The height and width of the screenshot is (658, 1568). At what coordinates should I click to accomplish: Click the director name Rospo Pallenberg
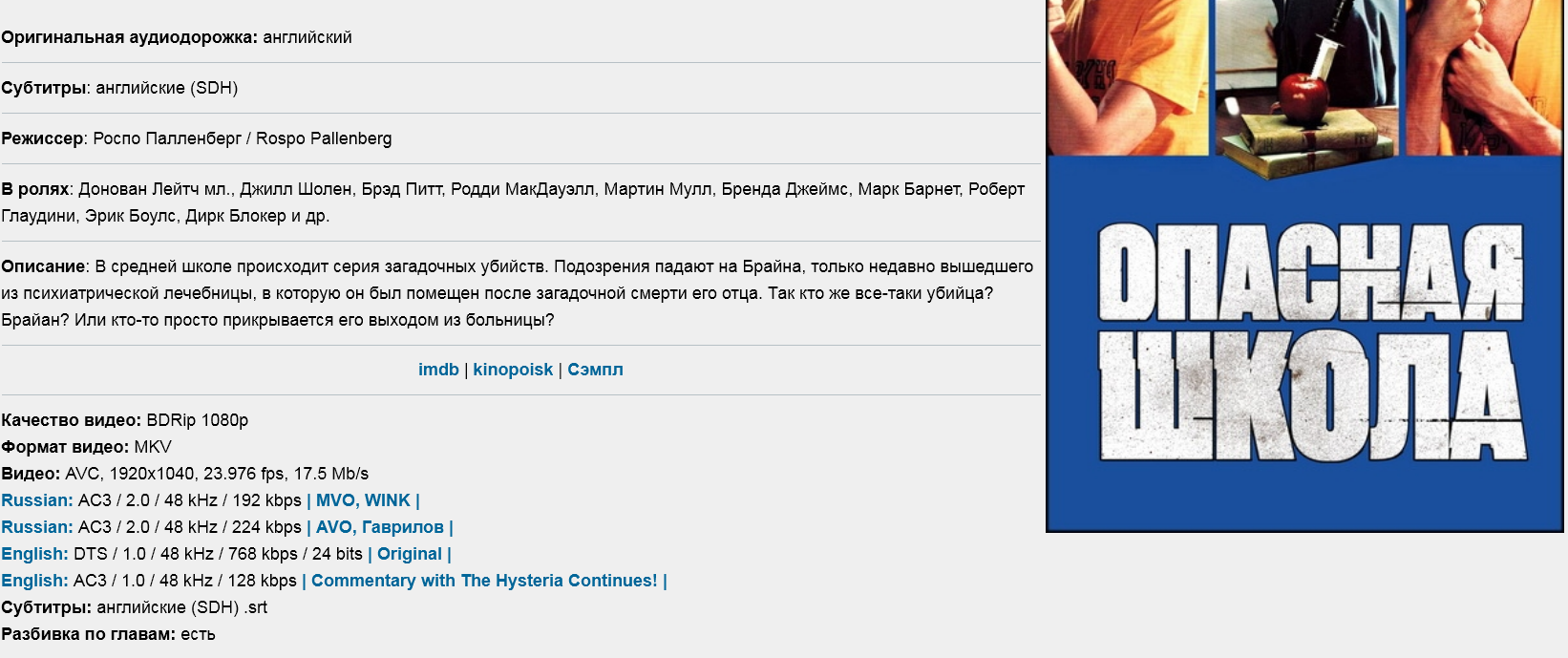[324, 138]
